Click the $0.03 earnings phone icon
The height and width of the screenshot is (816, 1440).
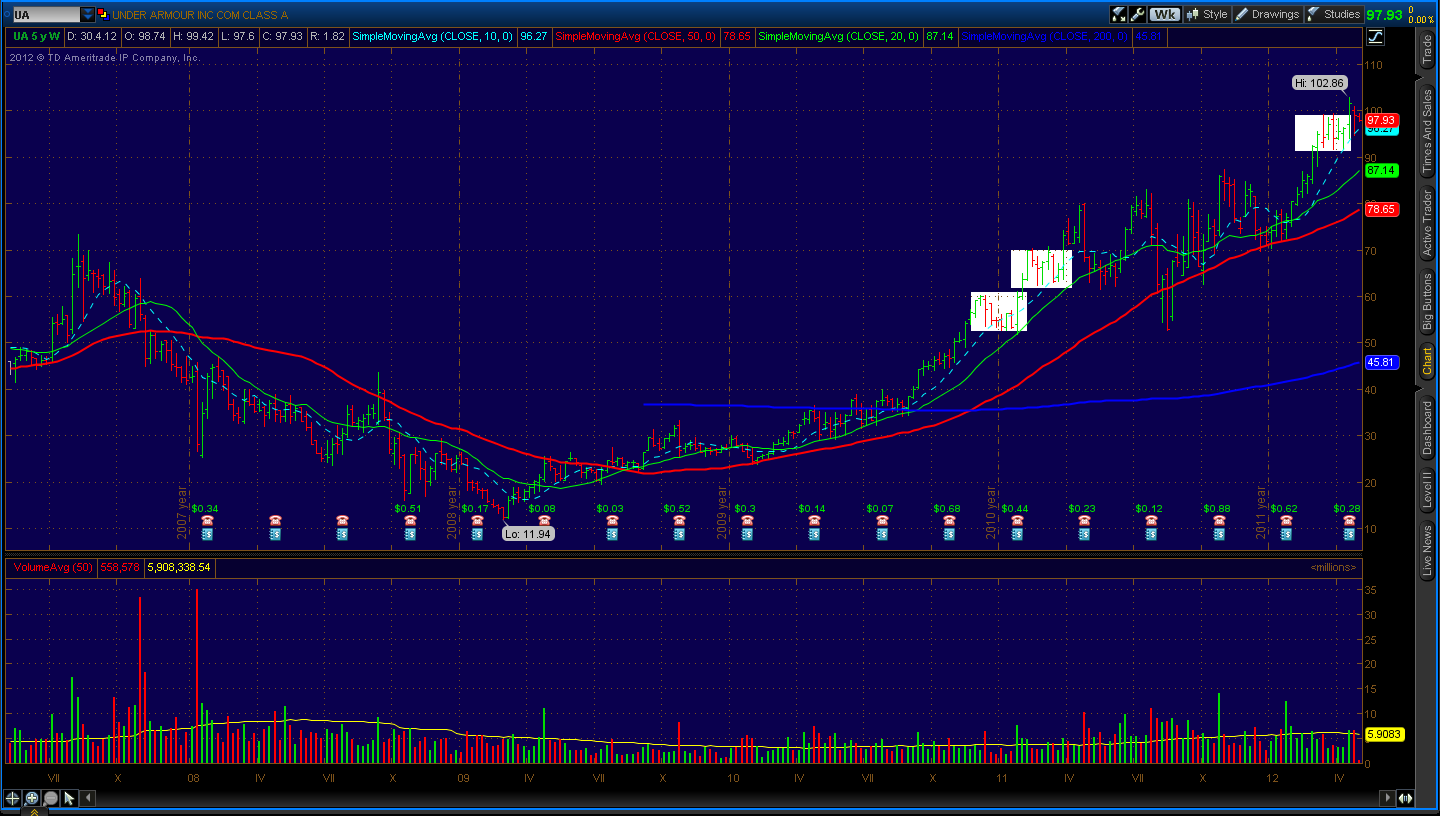click(612, 521)
